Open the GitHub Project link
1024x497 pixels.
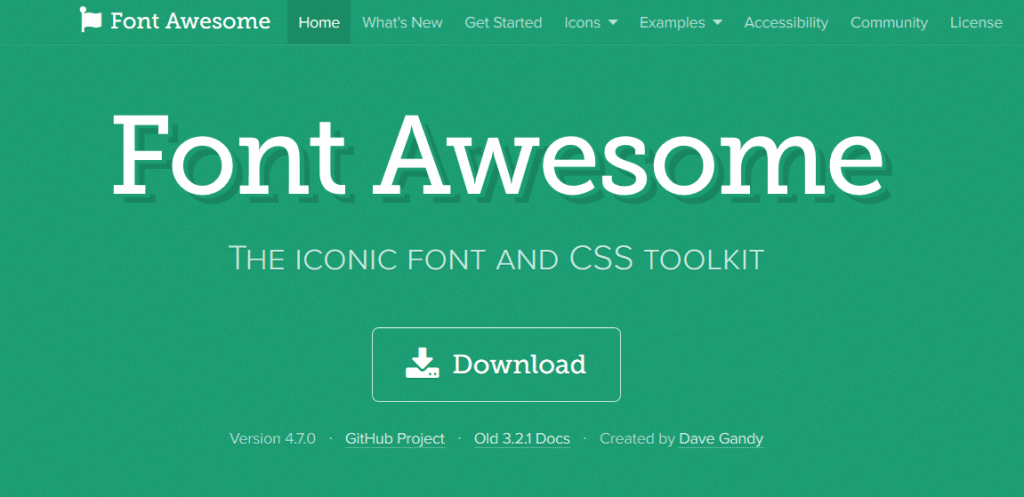pyautogui.click(x=395, y=439)
